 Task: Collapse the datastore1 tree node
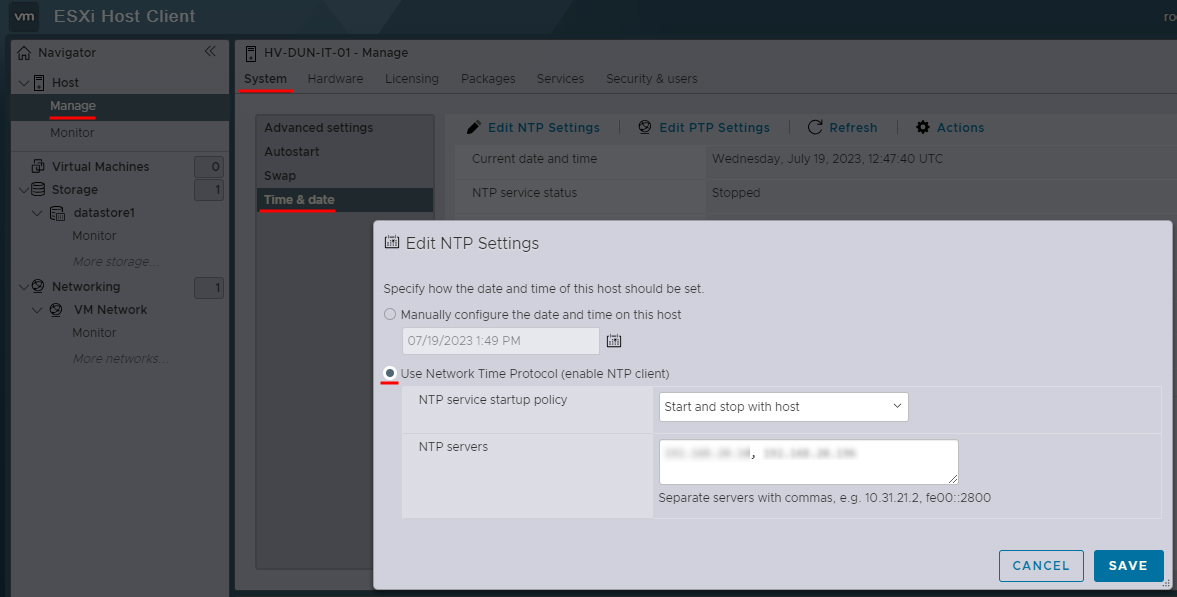point(37,213)
